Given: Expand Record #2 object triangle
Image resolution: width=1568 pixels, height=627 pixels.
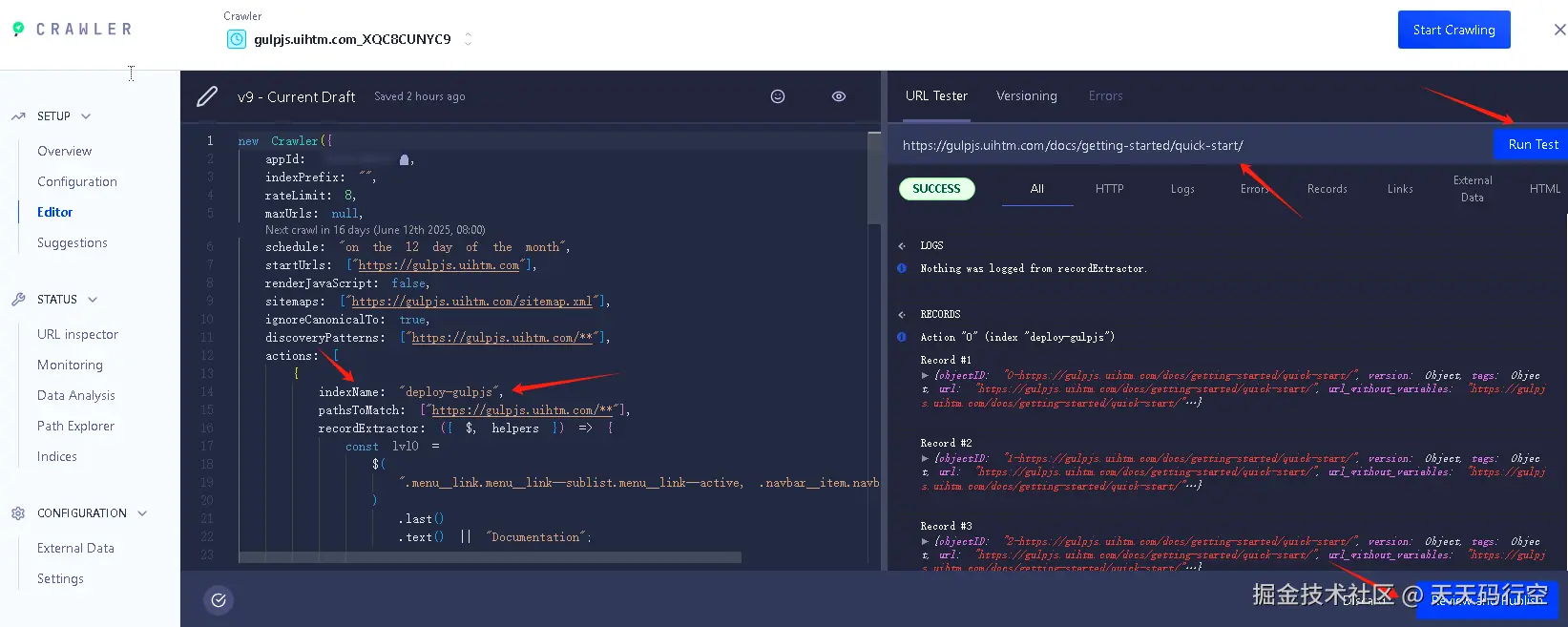Looking at the screenshot, I should coord(925,459).
